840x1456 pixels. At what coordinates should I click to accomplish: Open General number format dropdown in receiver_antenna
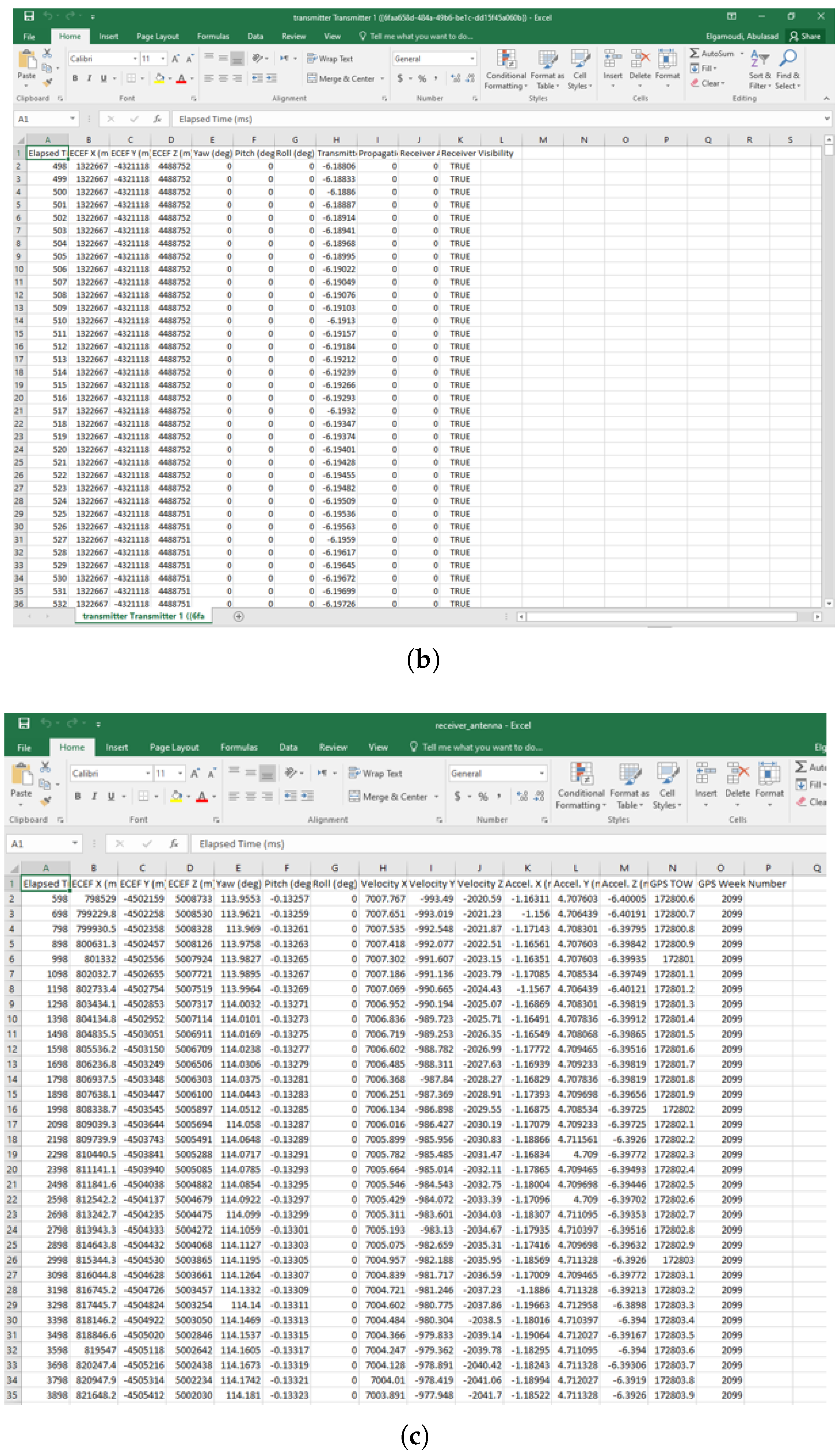coord(541,773)
